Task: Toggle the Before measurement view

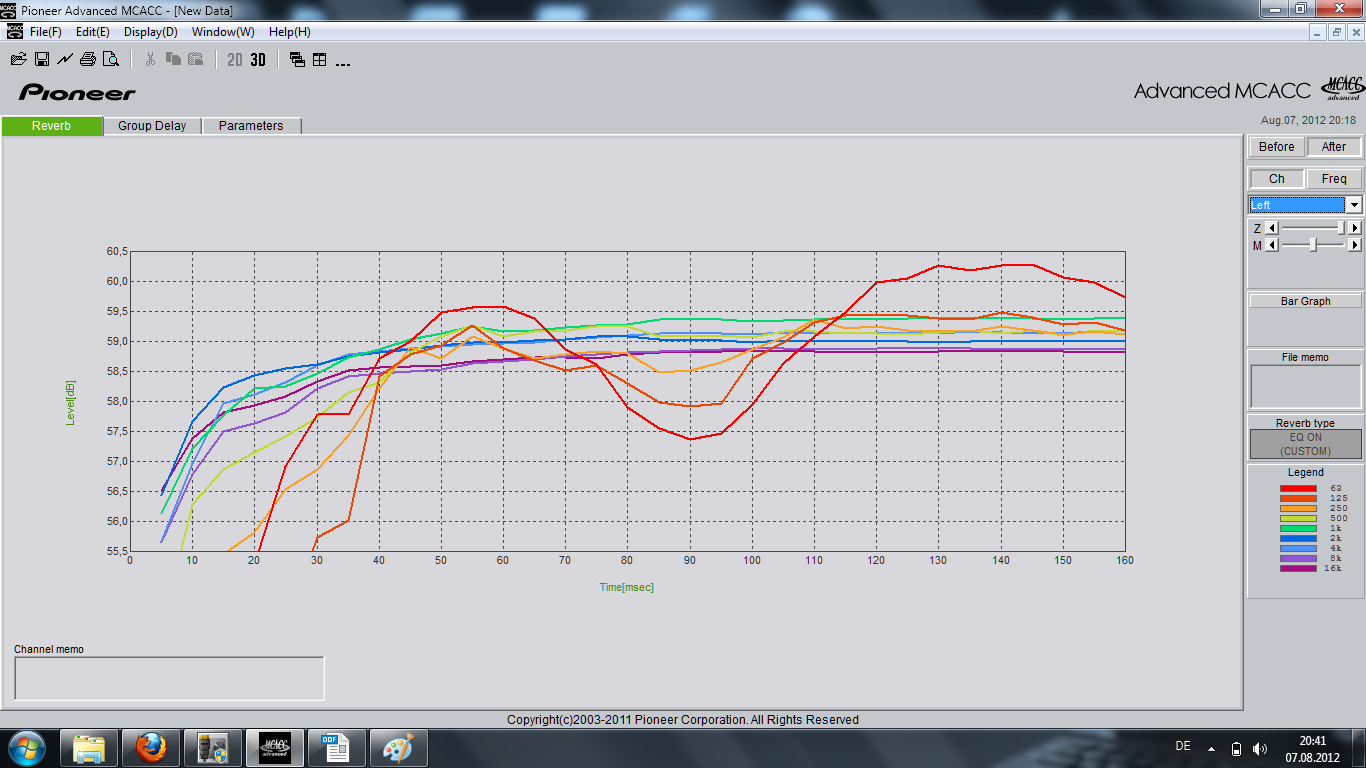Action: pyautogui.click(x=1276, y=147)
